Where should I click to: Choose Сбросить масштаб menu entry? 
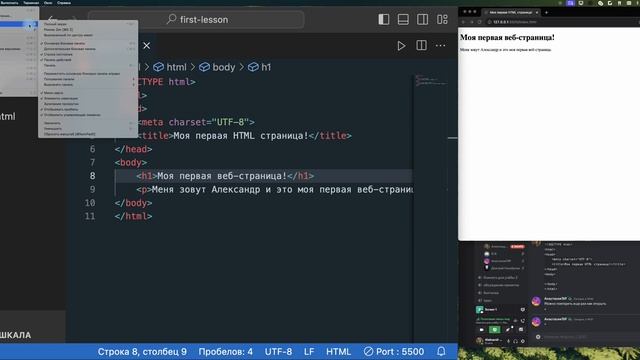pyautogui.click(x=88, y=134)
